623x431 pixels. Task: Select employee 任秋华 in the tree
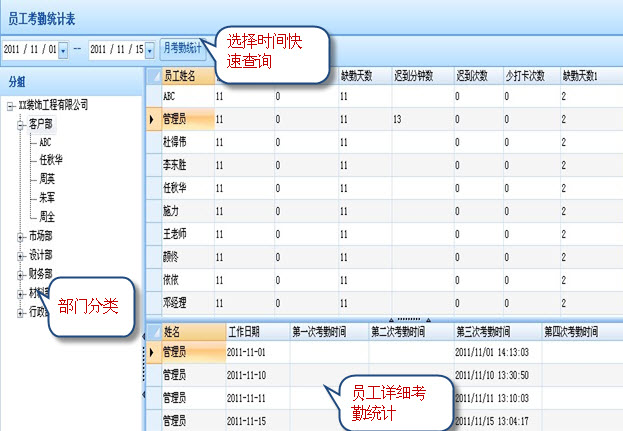click(x=53, y=161)
